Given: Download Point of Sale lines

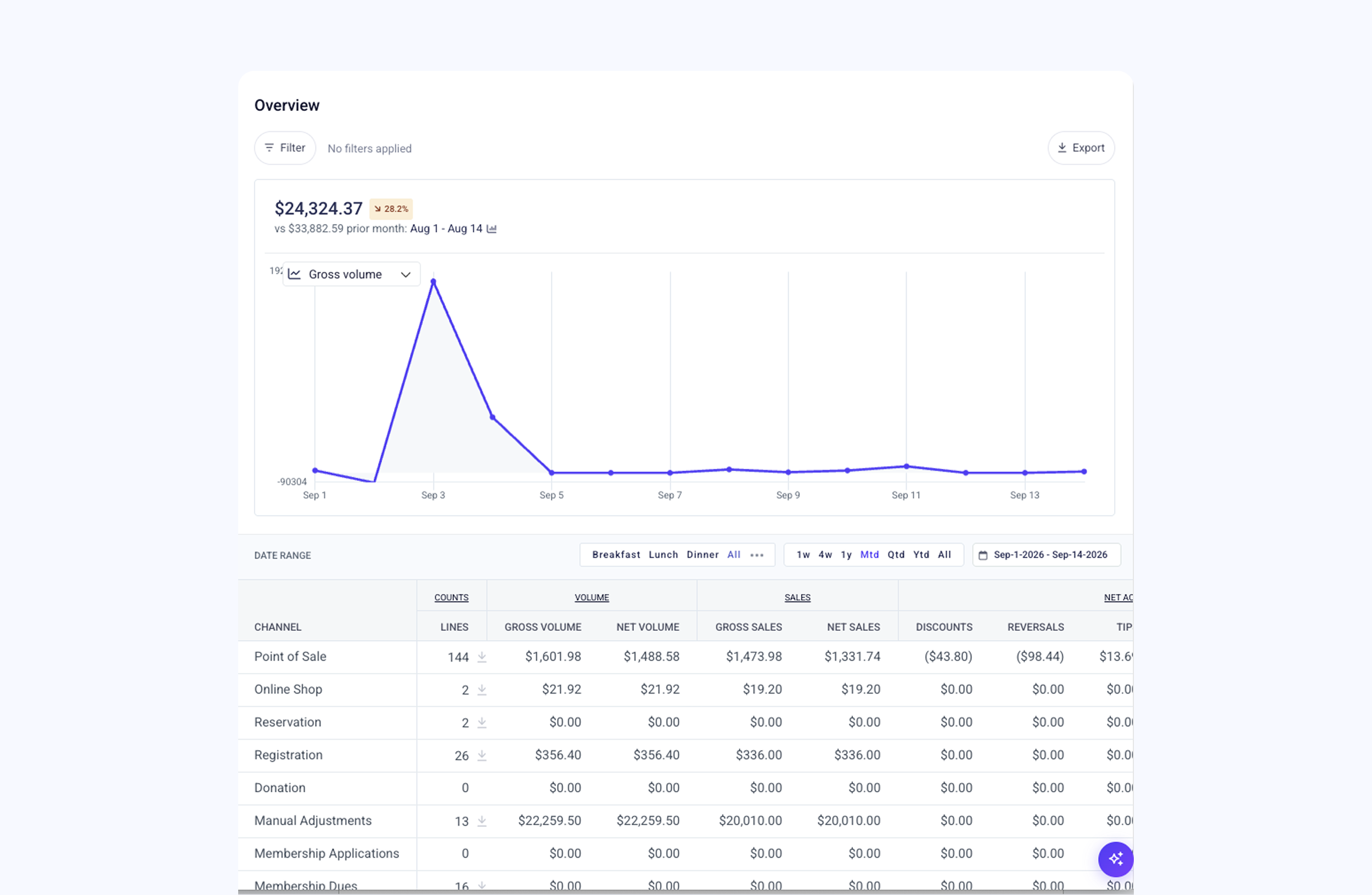Looking at the screenshot, I should (482, 657).
